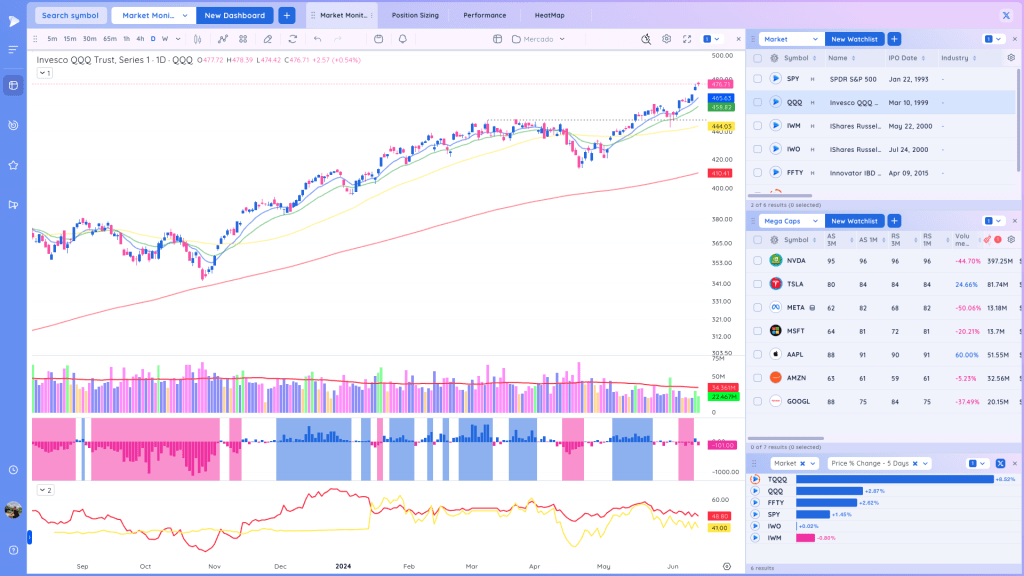Open chart settings gear icon

666,39
